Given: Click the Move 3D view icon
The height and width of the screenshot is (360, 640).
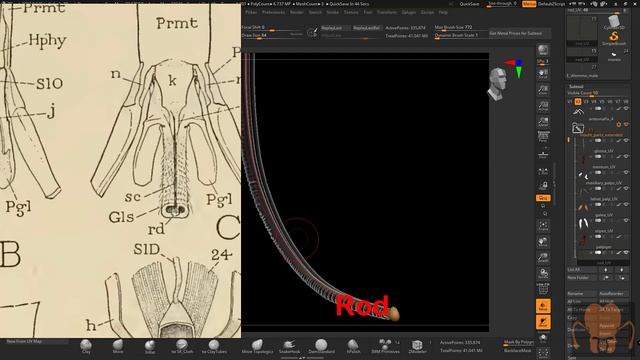Looking at the screenshot, I should pyautogui.click(x=543, y=242).
